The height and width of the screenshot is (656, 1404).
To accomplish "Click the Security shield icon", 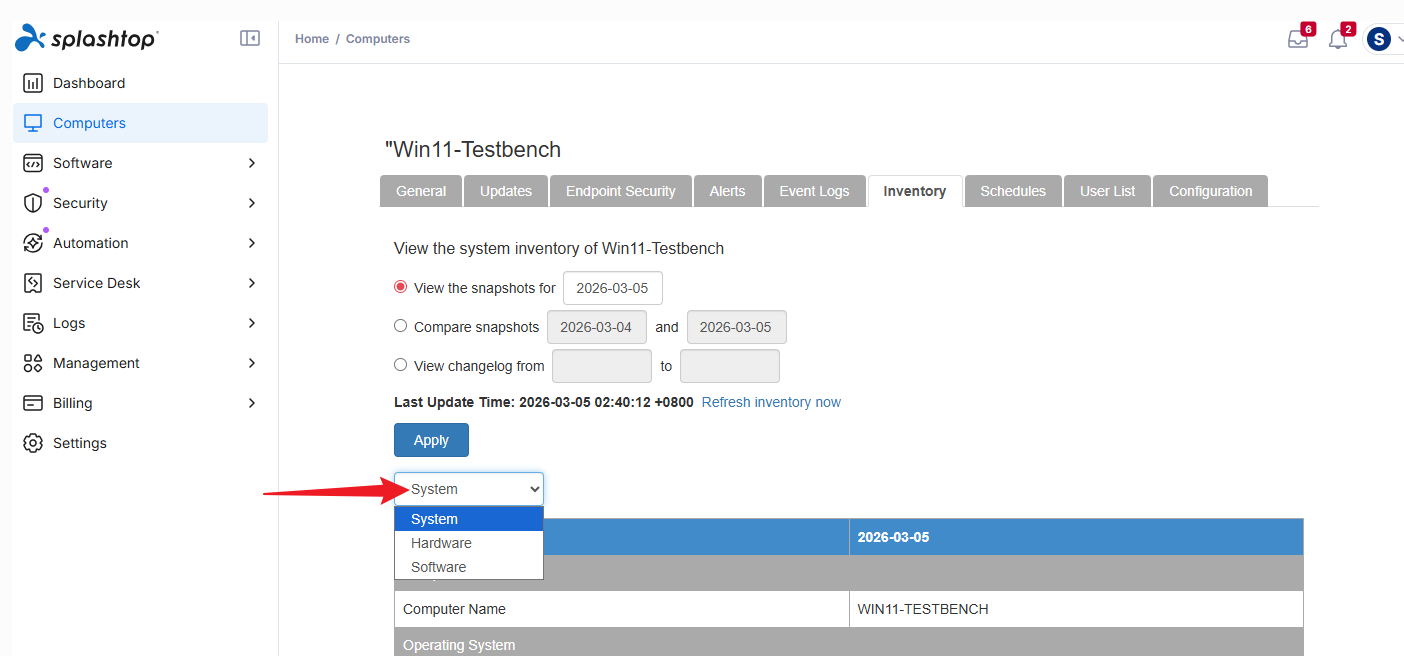I will pos(33,203).
